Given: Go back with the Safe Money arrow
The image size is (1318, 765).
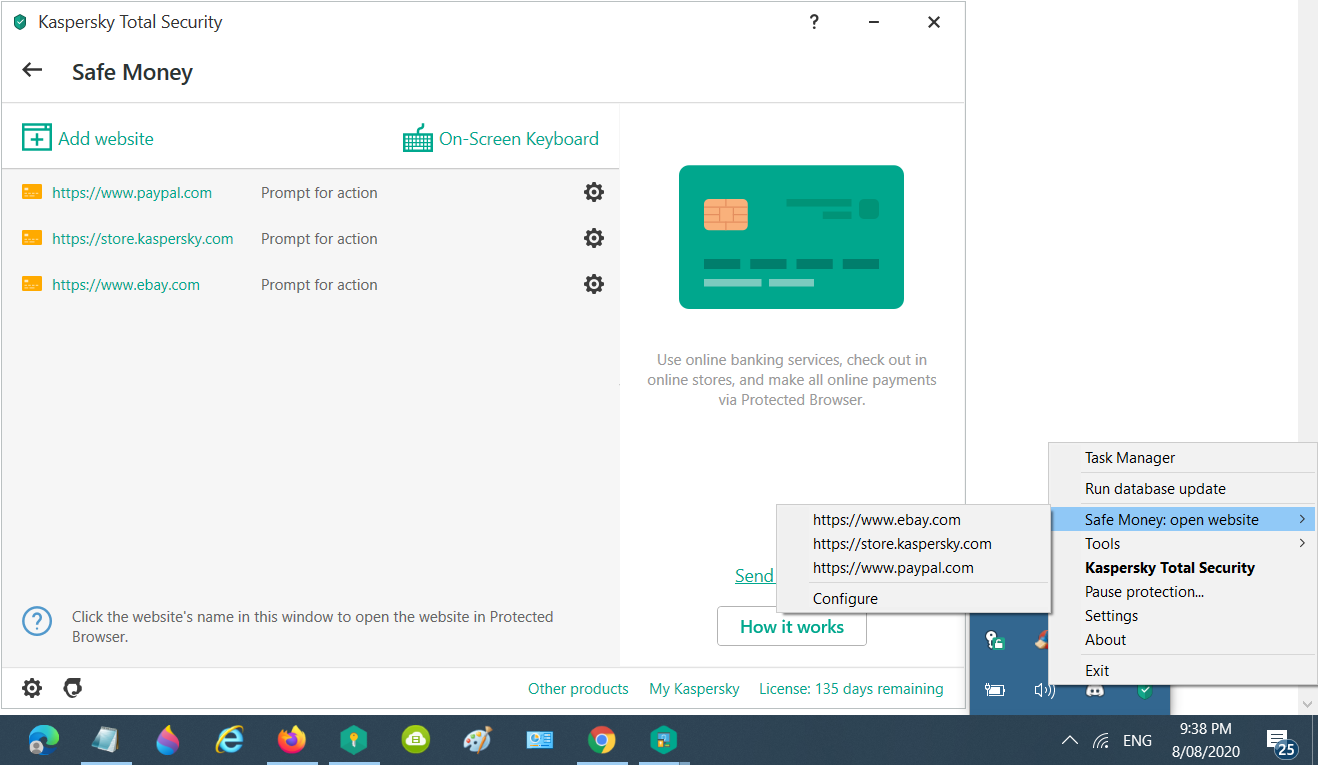Looking at the screenshot, I should [x=32, y=70].
